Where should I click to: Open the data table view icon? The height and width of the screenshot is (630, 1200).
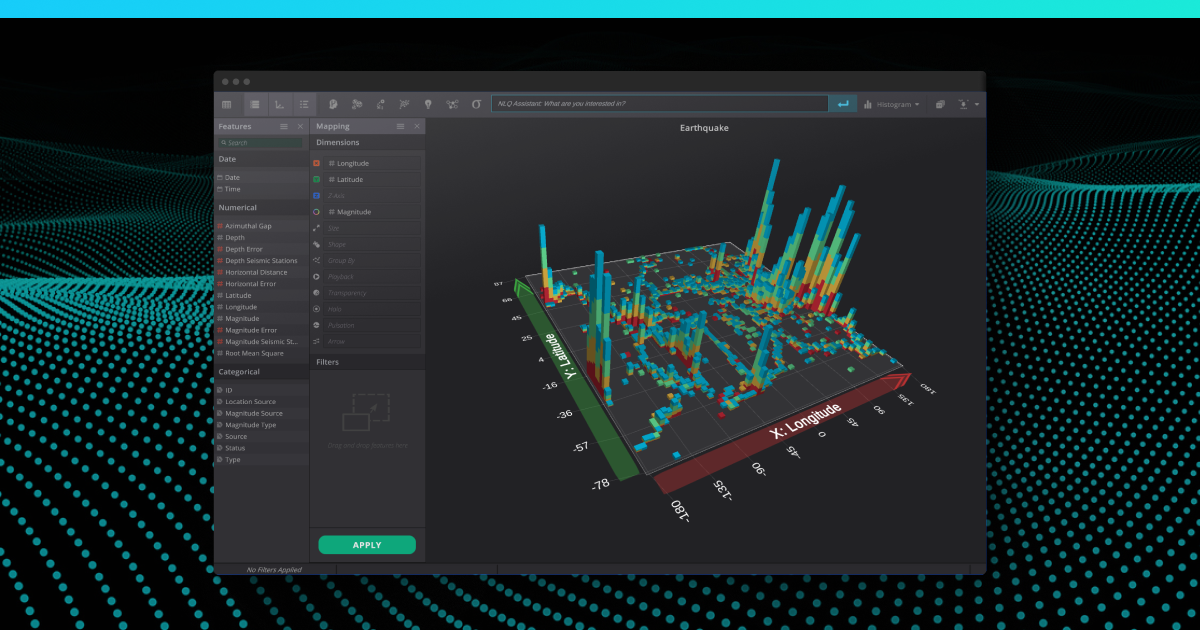click(227, 104)
